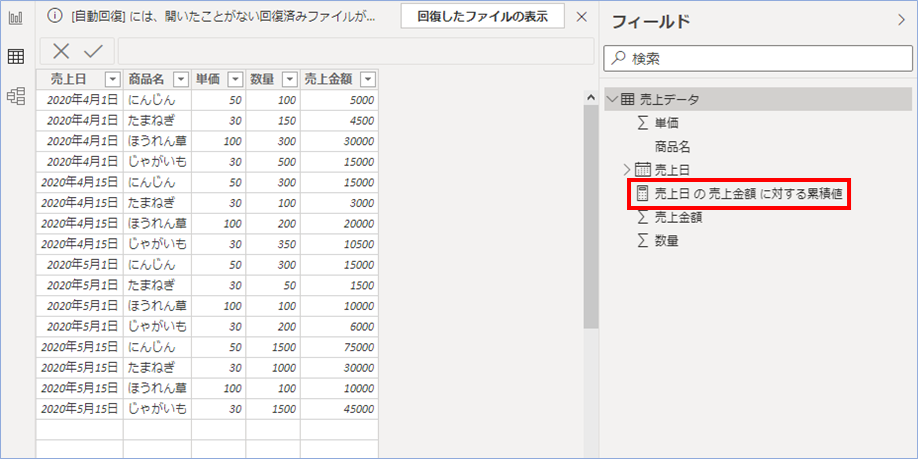Click the scrollbar up arrow
This screenshot has height=459, width=918.
tap(591, 98)
